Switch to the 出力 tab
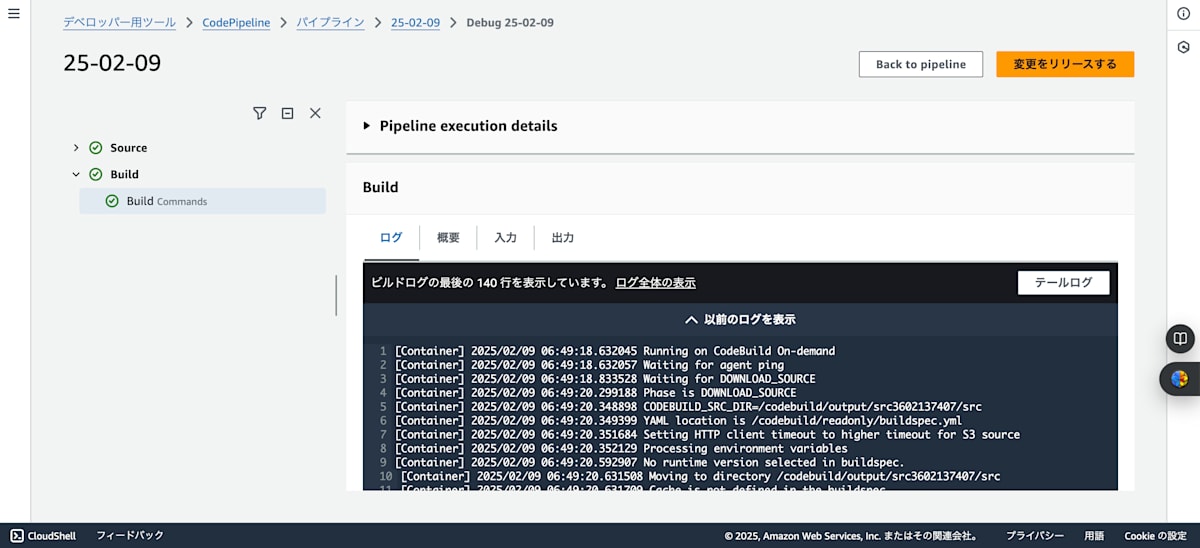This screenshot has height=548, width=1200. coord(563,238)
